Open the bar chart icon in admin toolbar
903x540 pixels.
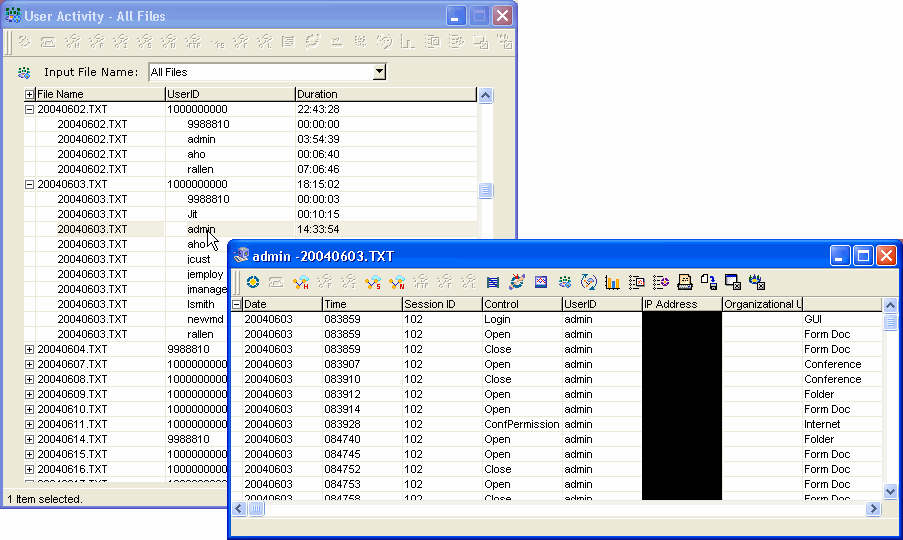click(x=612, y=282)
